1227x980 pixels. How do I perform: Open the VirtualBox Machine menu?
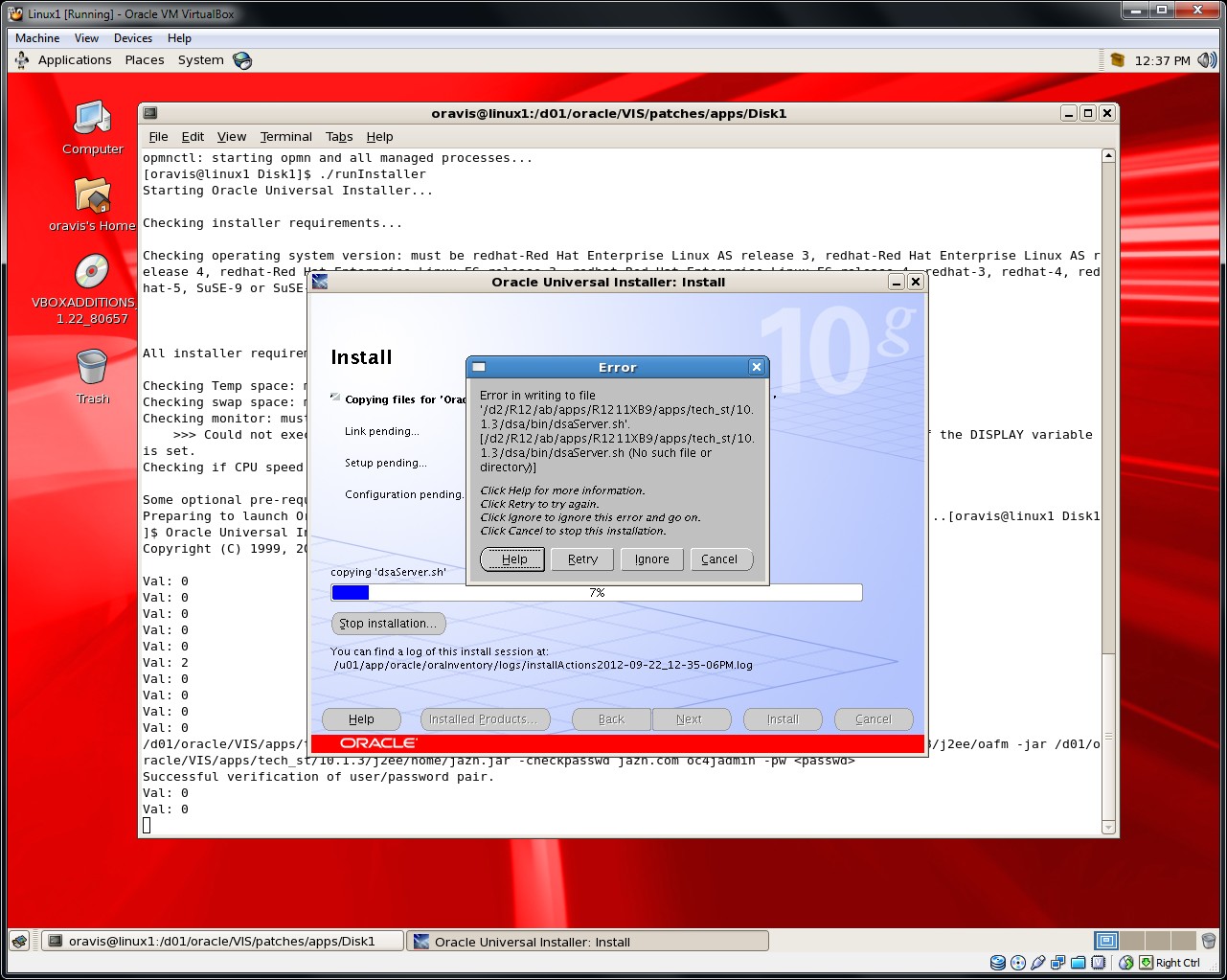(37, 38)
